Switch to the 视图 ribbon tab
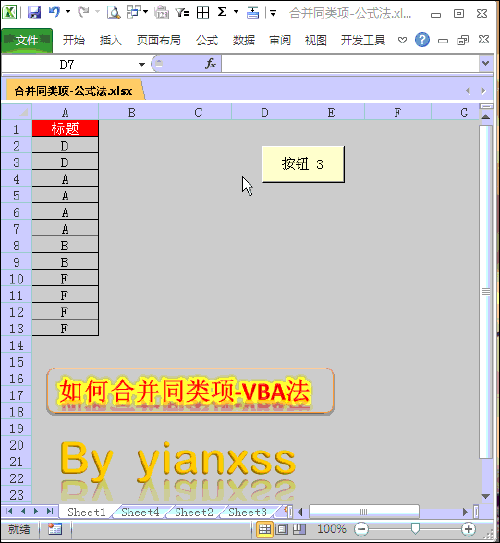The image size is (500, 543). [316, 40]
